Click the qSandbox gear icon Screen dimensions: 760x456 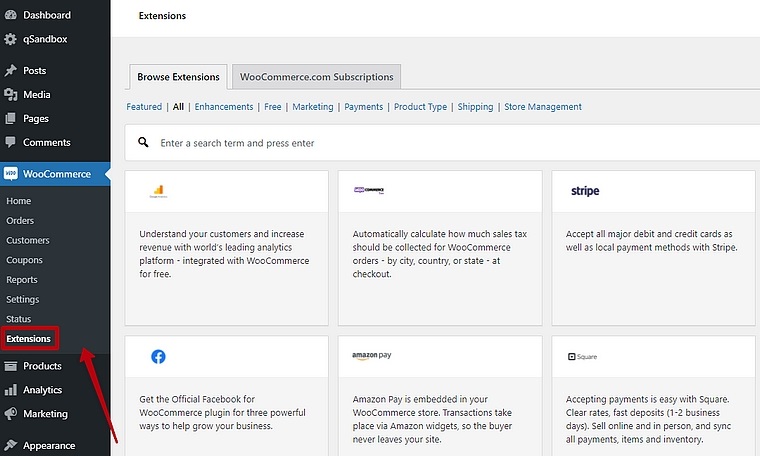point(11,39)
